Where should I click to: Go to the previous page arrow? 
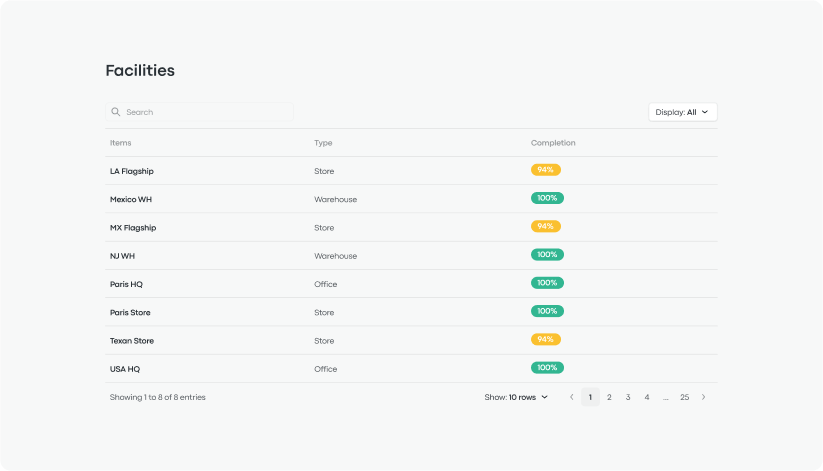click(571, 397)
